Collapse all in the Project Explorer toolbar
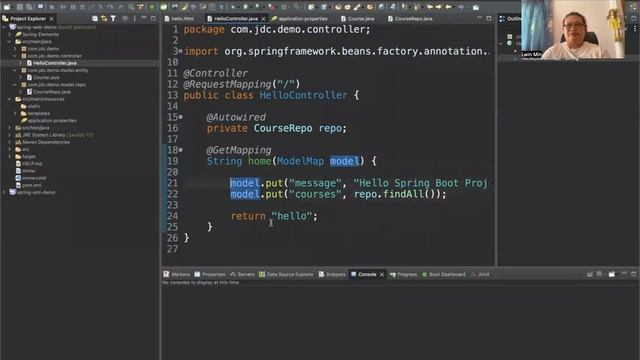The height and width of the screenshot is (360, 640). [x=95, y=19]
